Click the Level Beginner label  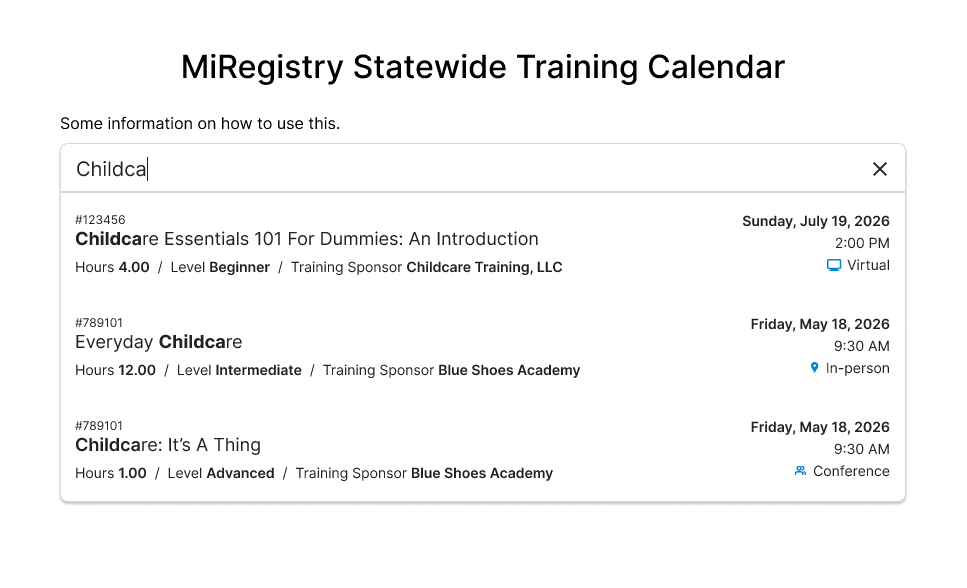click(220, 267)
